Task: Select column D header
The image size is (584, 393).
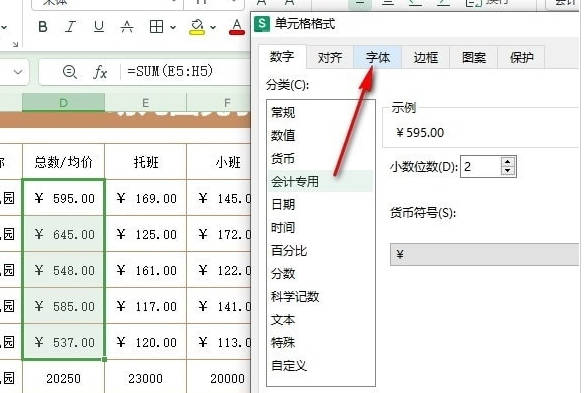Action: (x=63, y=102)
